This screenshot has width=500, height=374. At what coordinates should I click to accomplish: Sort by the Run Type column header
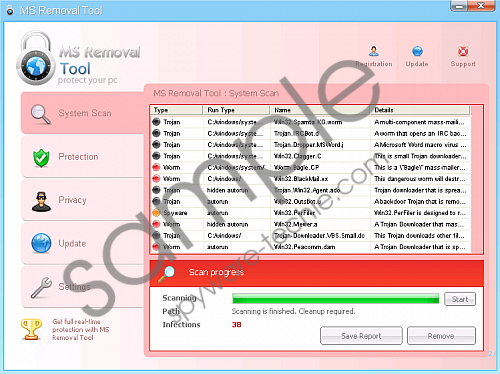point(236,110)
